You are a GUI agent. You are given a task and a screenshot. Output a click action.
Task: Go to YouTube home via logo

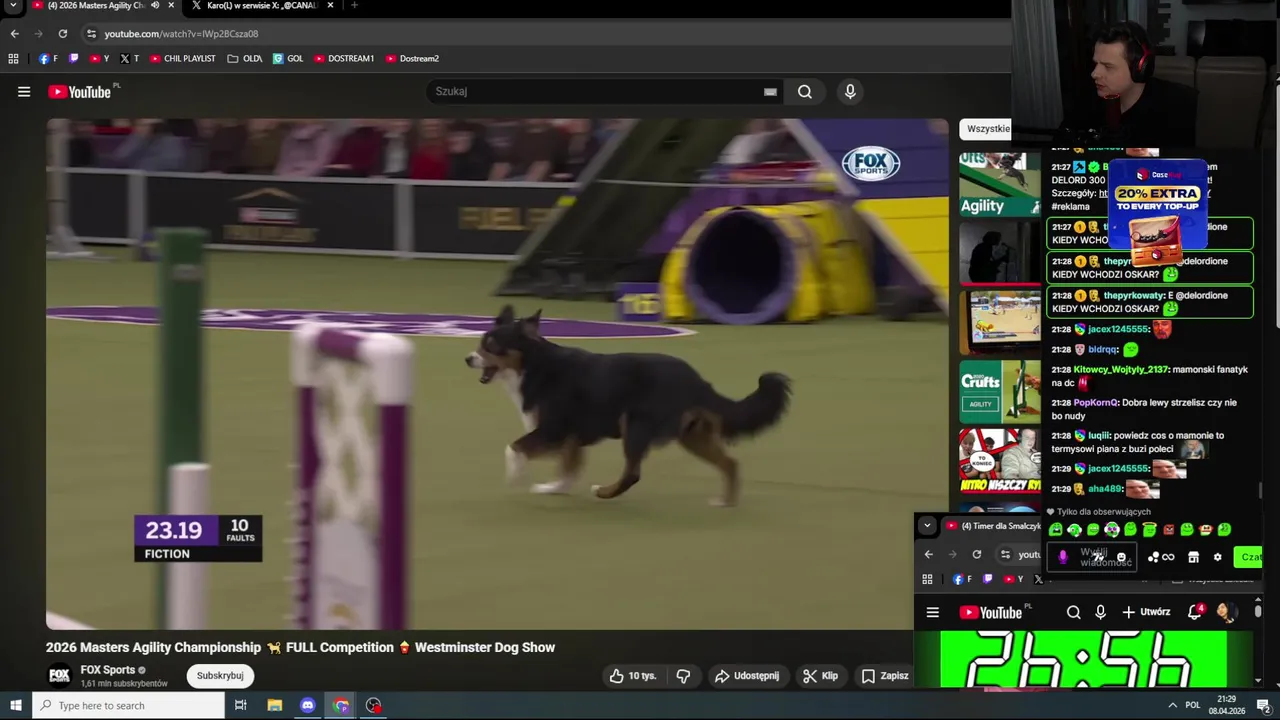pos(80,92)
